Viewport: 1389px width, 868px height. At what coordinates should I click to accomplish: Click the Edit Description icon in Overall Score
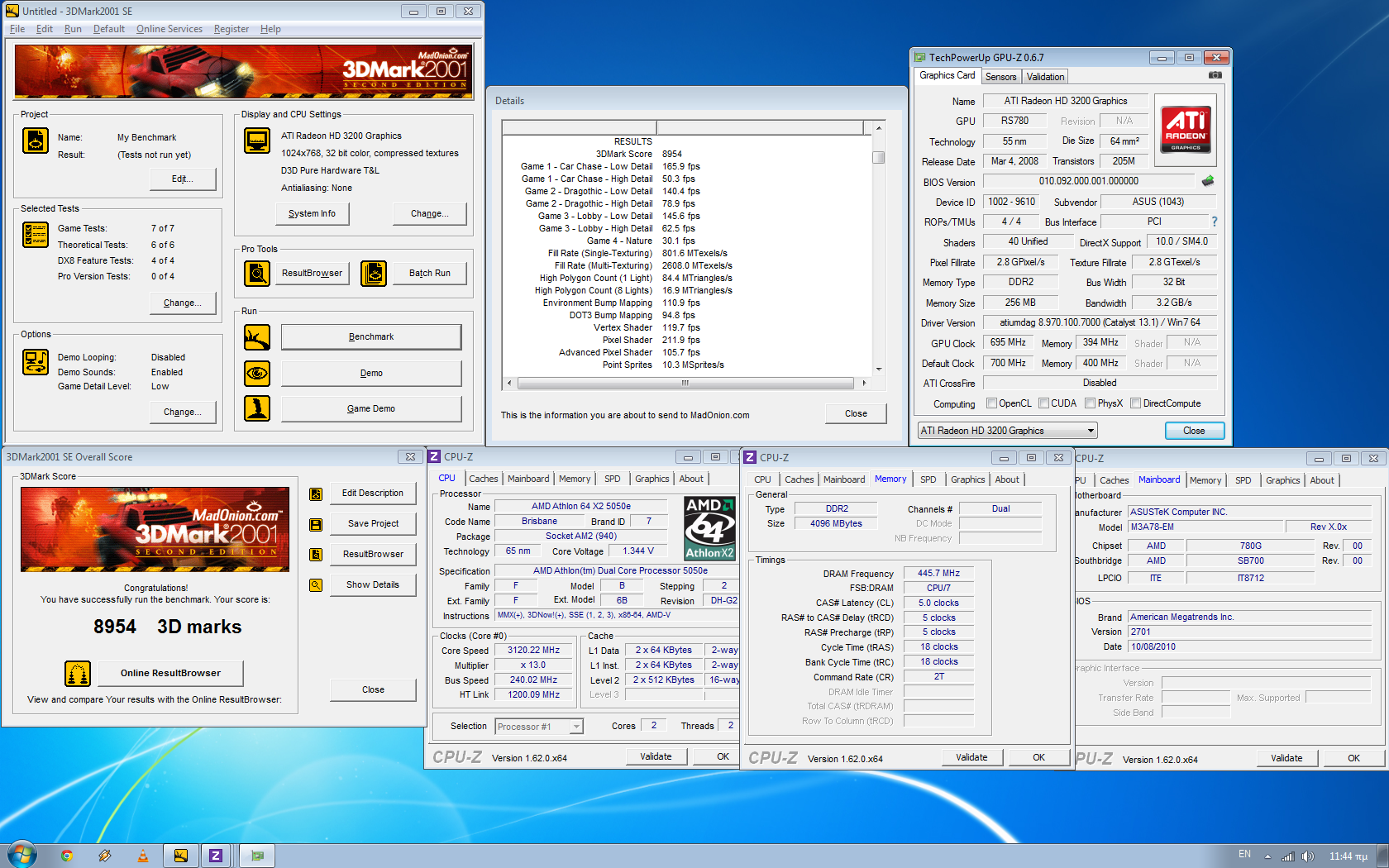316,494
